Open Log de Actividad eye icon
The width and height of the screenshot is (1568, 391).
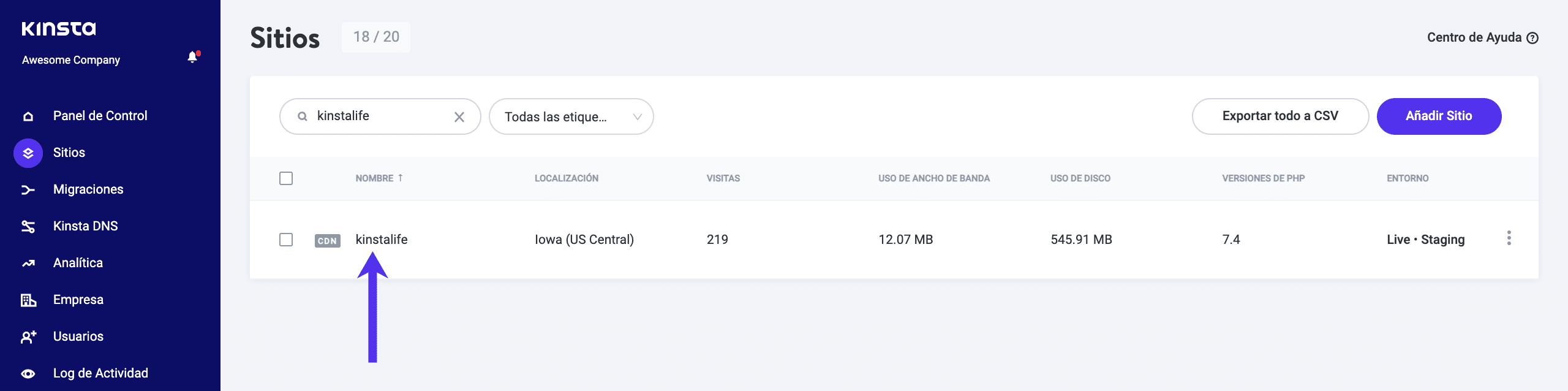28,374
